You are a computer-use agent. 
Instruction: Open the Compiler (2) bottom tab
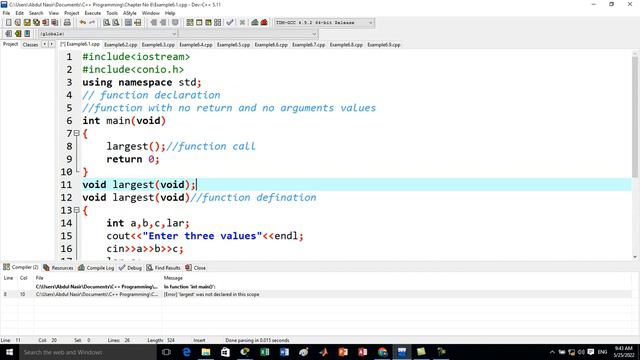[20, 267]
